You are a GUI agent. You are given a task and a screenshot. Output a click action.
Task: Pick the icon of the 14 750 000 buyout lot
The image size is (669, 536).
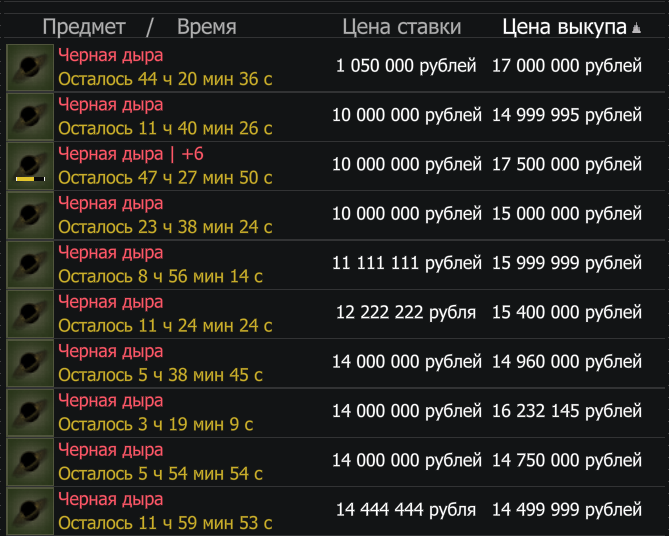coord(30,461)
